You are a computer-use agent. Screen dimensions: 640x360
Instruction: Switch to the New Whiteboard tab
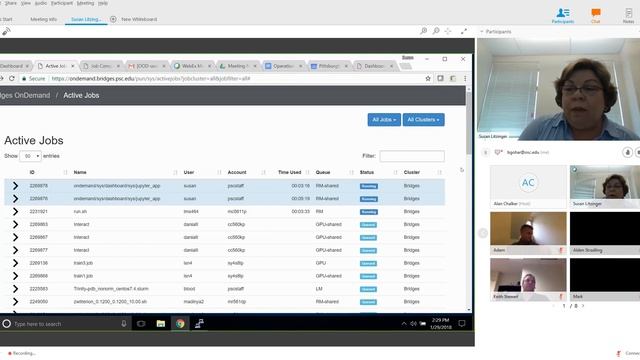pyautogui.click(x=139, y=19)
